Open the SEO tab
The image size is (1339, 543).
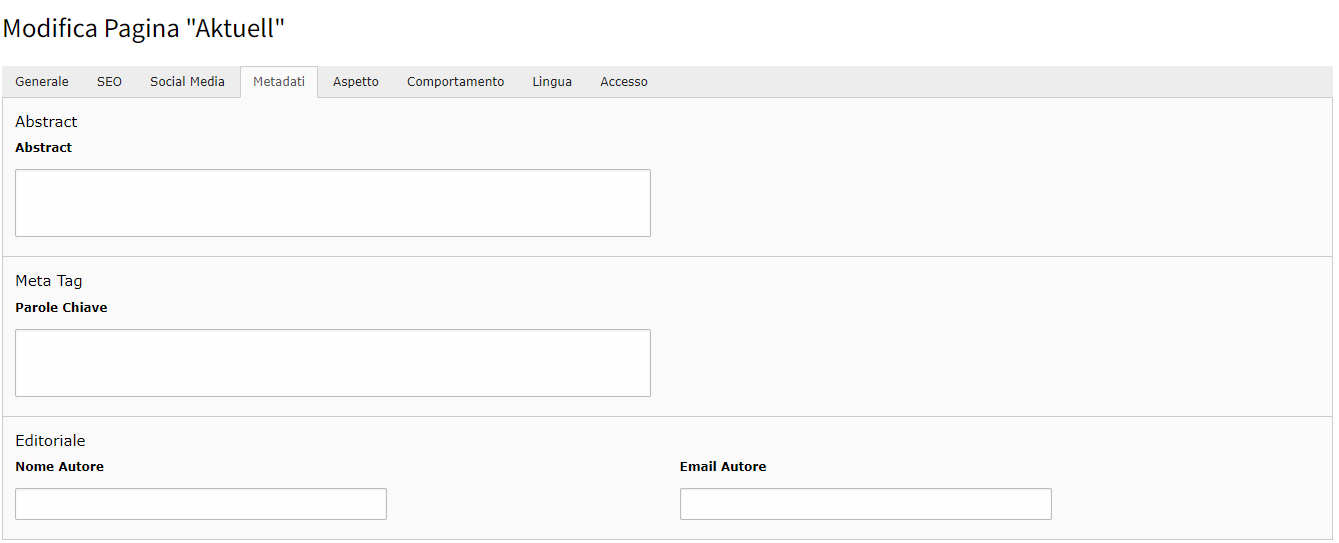click(x=109, y=82)
